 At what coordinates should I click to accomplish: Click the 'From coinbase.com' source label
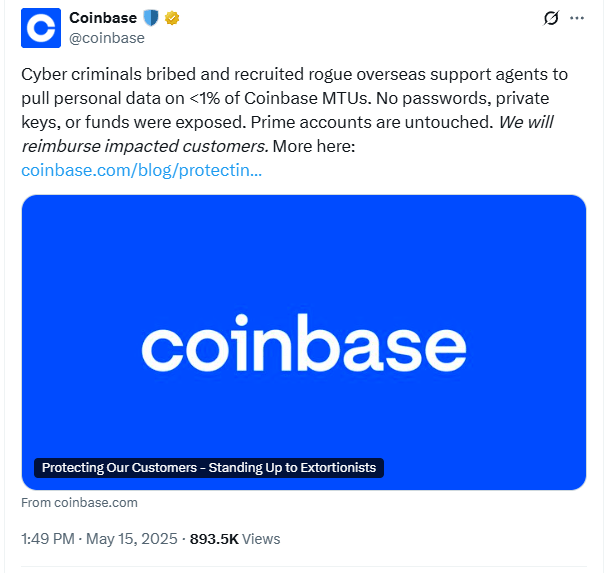[x=79, y=503]
